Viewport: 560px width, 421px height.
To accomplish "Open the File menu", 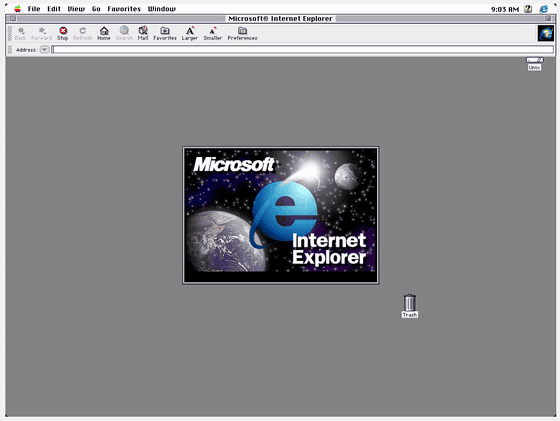I will tap(34, 9).
